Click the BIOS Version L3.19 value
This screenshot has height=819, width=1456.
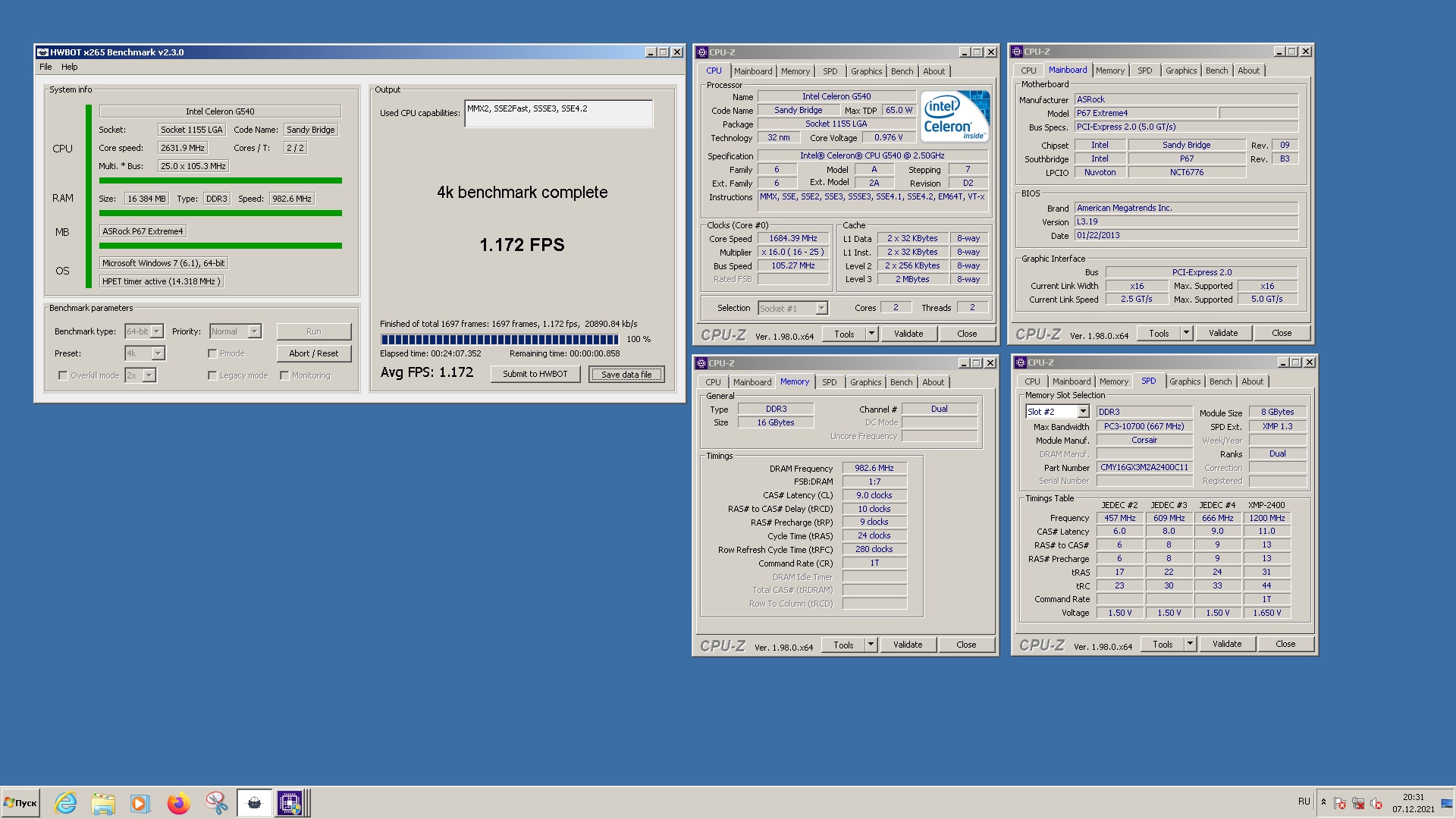[x=1187, y=221]
